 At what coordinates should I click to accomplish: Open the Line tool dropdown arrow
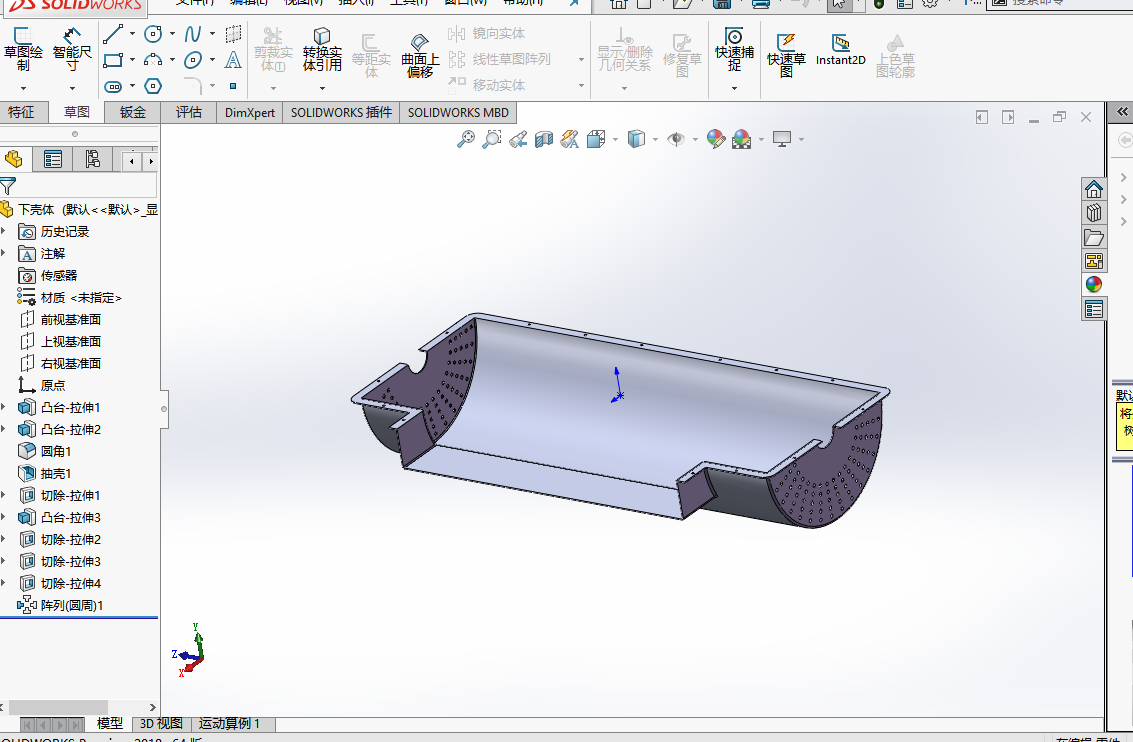pyautogui.click(x=132, y=33)
